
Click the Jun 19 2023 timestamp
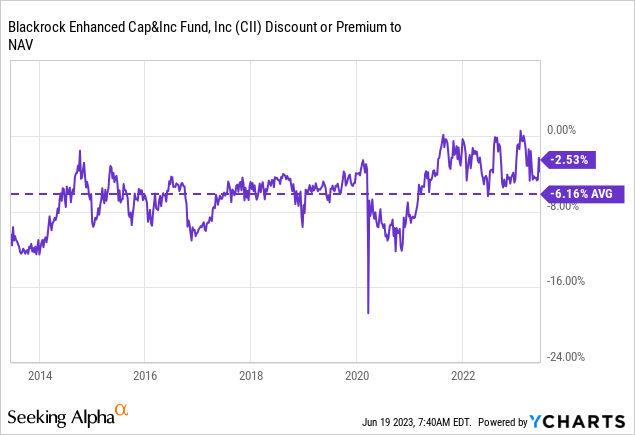[417, 422]
